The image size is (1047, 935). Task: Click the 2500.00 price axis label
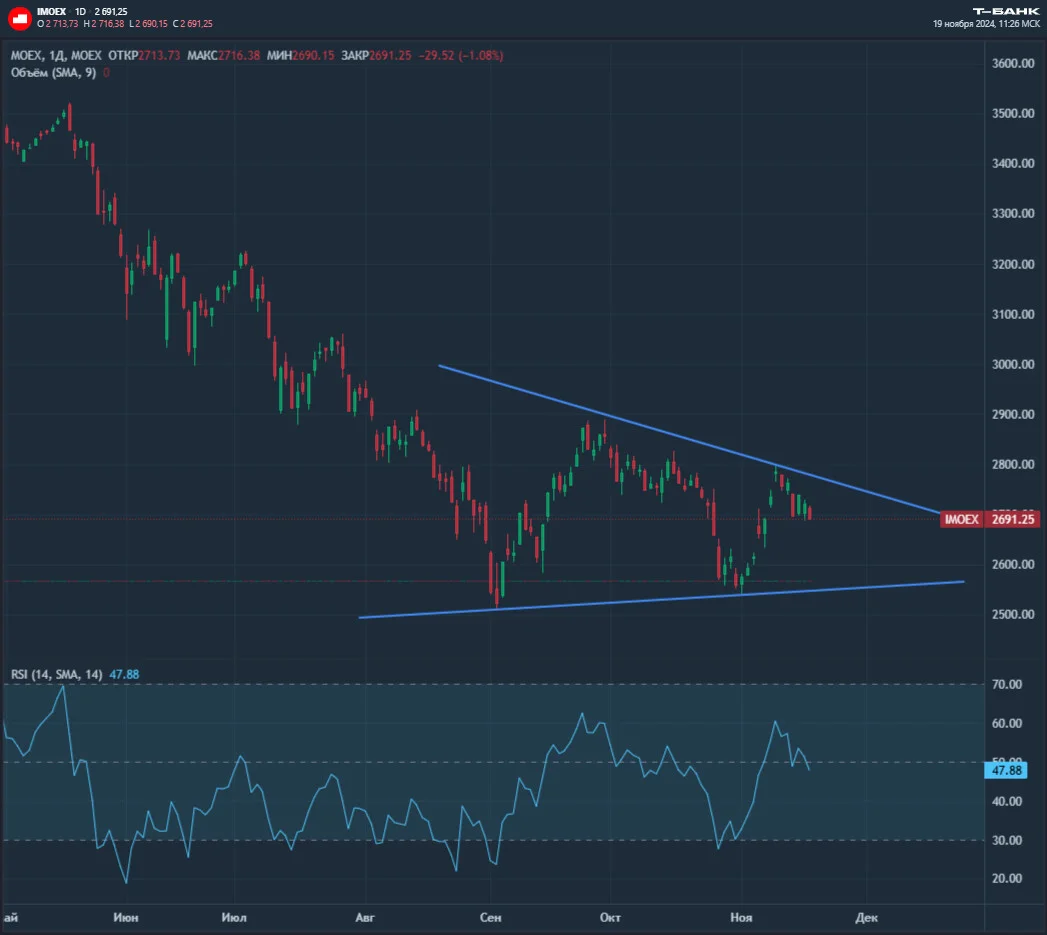tap(1014, 615)
